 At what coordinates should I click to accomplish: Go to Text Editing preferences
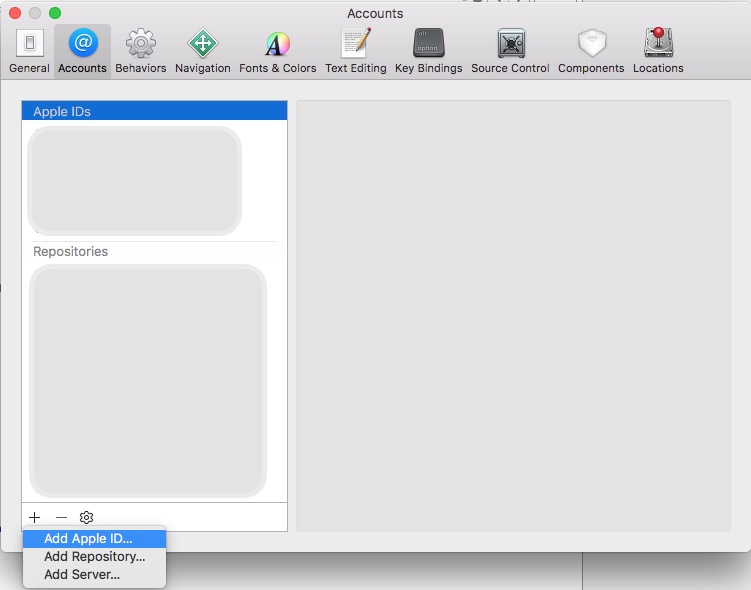point(356,51)
